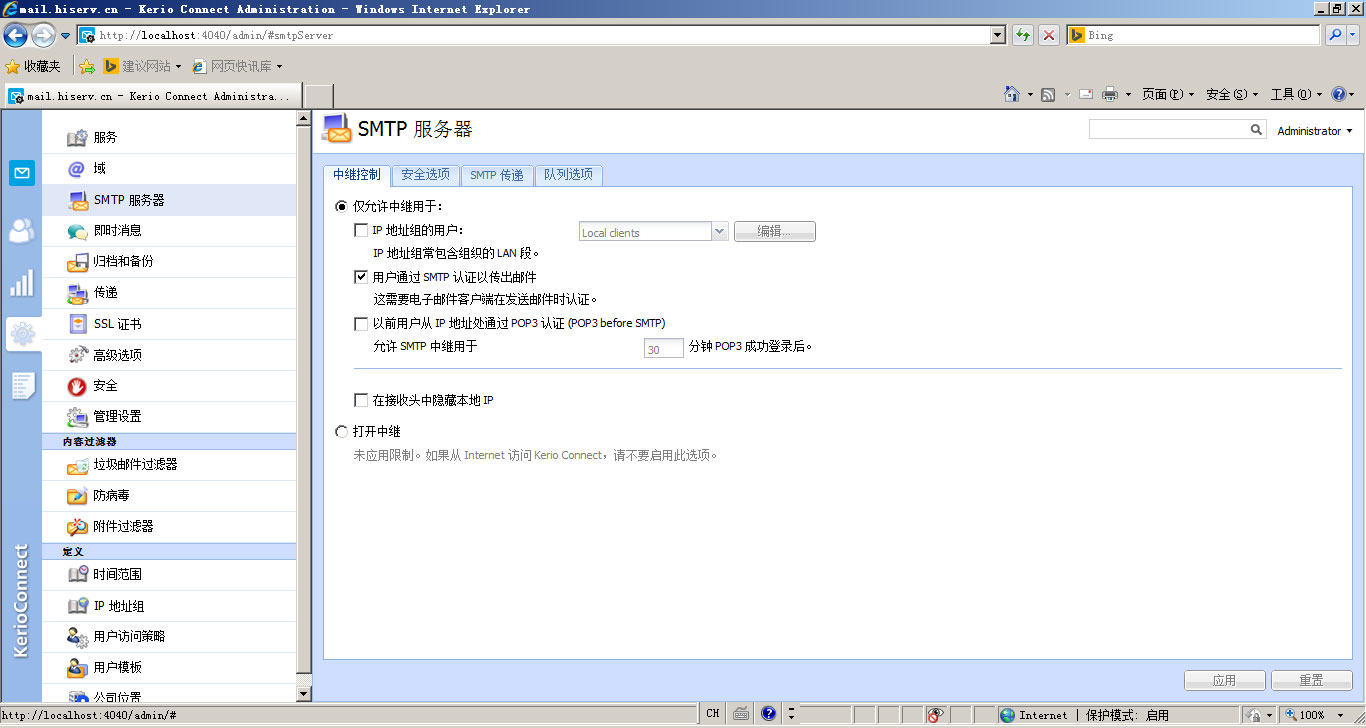1366x728 pixels.
Task: Click the sidebar scroll down arrow
Action: [x=305, y=693]
